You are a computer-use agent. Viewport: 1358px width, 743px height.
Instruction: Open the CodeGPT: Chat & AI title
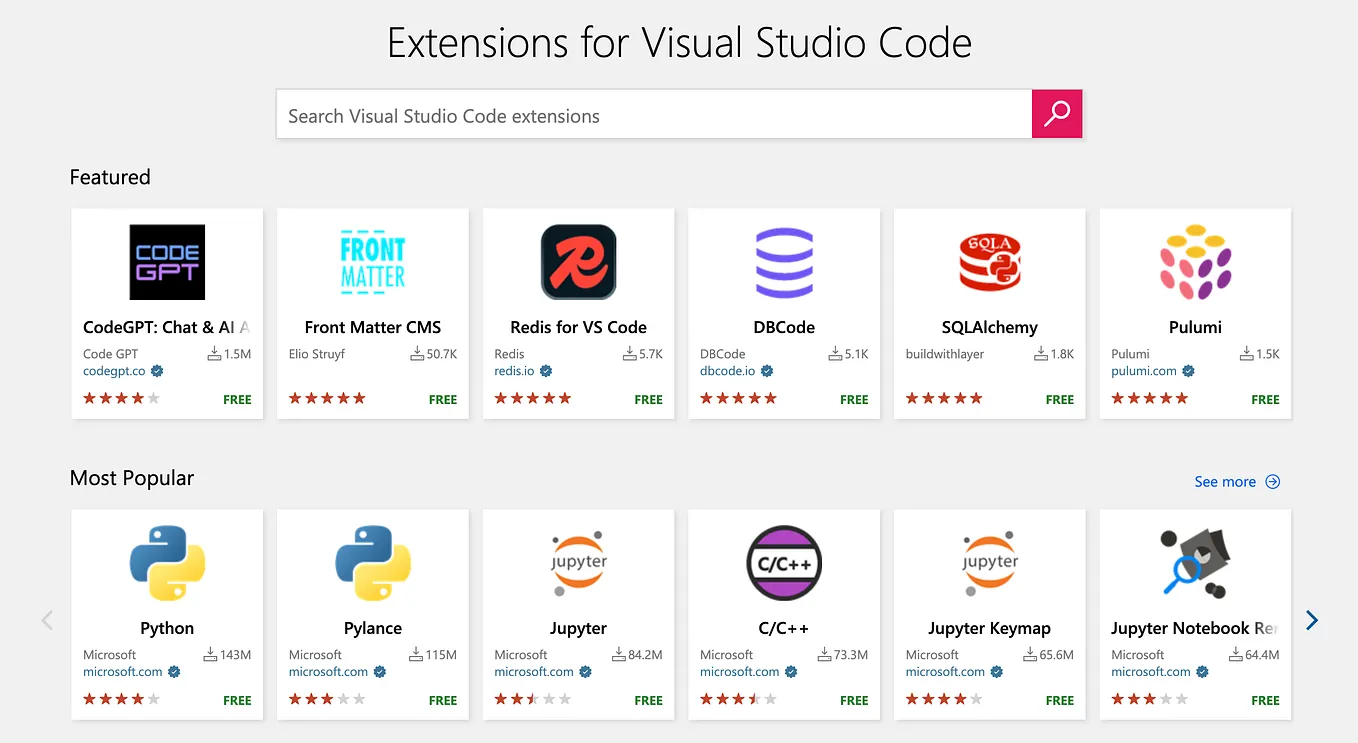[167, 327]
